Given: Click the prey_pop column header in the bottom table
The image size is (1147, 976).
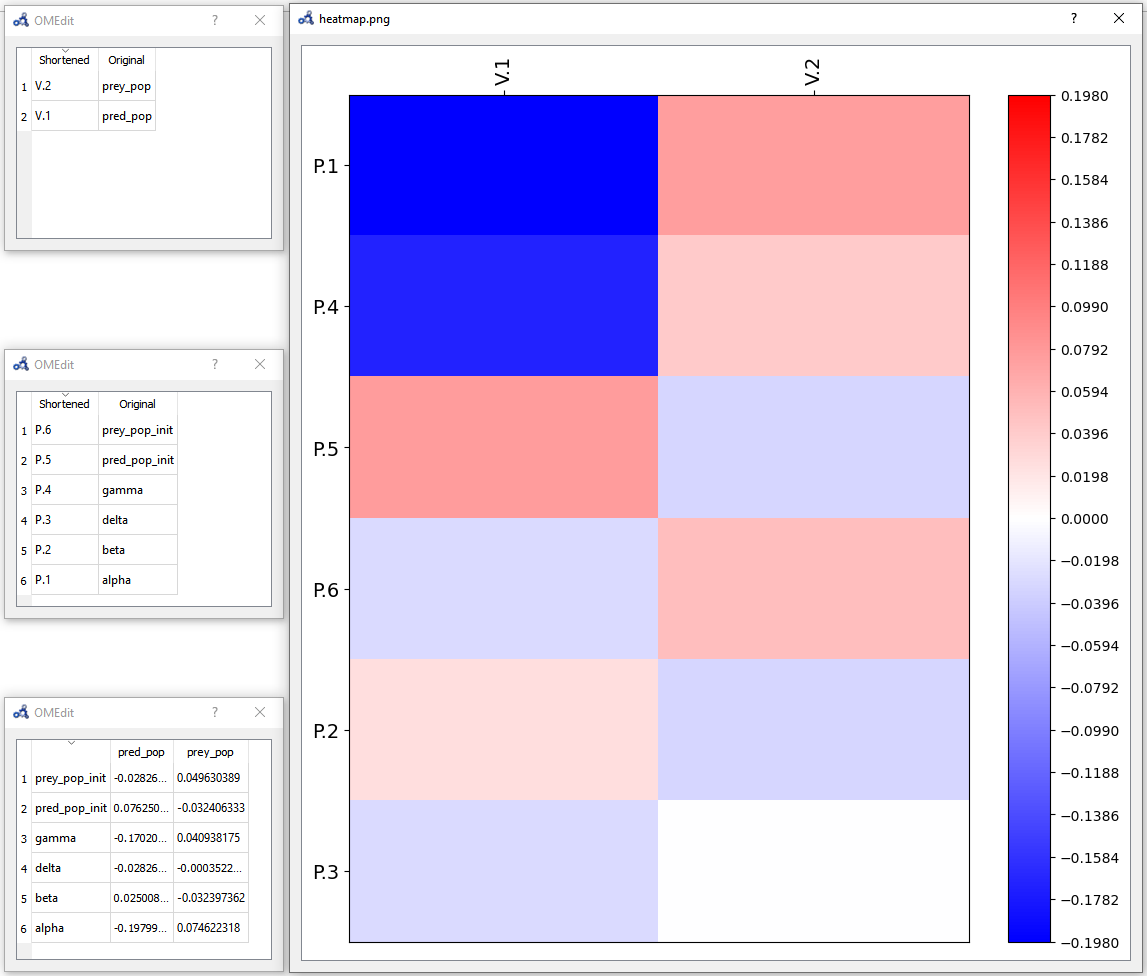Looking at the screenshot, I should click(x=210, y=752).
